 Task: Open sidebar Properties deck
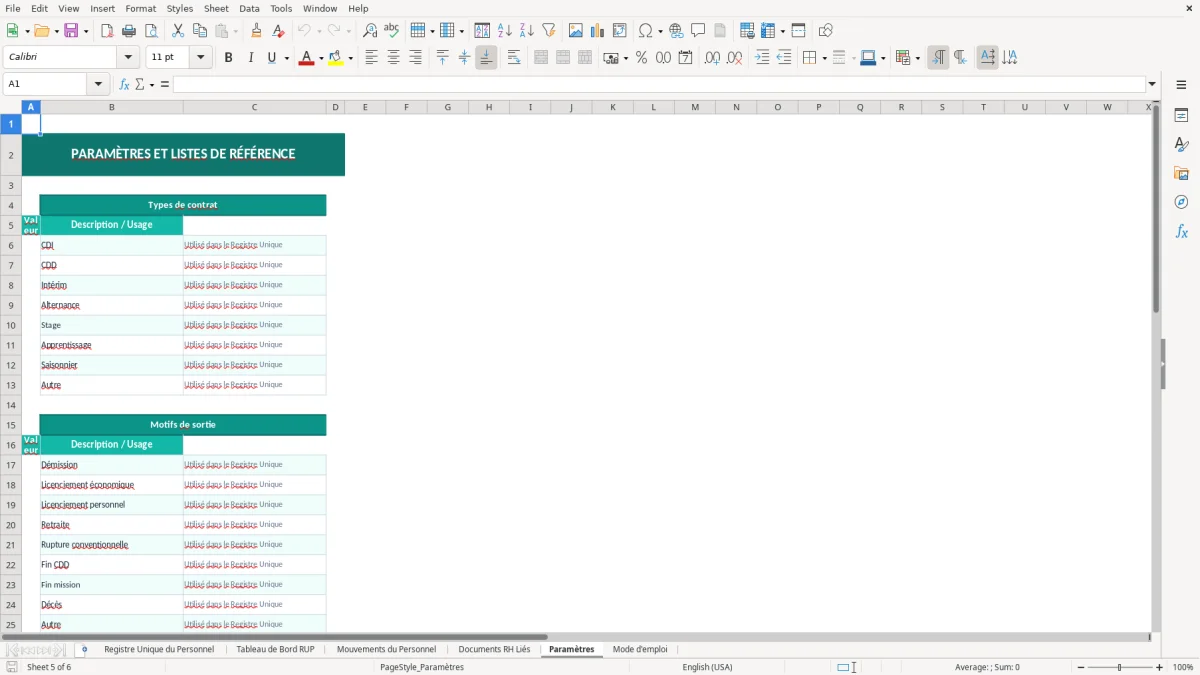point(1181,116)
